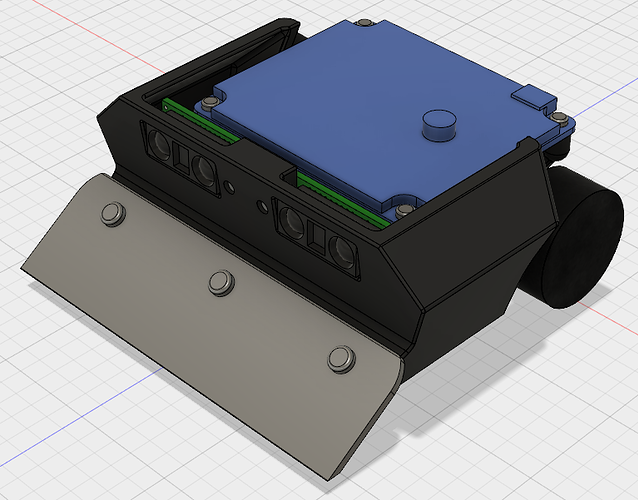Screen dimensions: 638x500
Task: Select the screw at the cover's rear corner
Action: tap(364, 23)
